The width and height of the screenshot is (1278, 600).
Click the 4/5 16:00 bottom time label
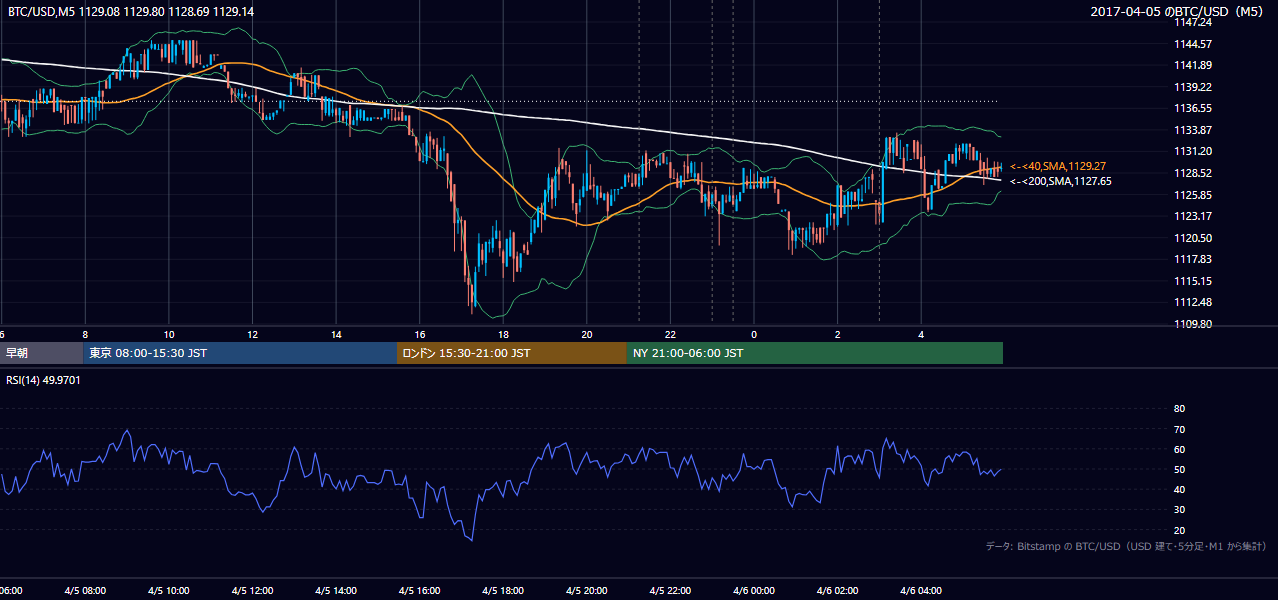pyautogui.click(x=420, y=591)
